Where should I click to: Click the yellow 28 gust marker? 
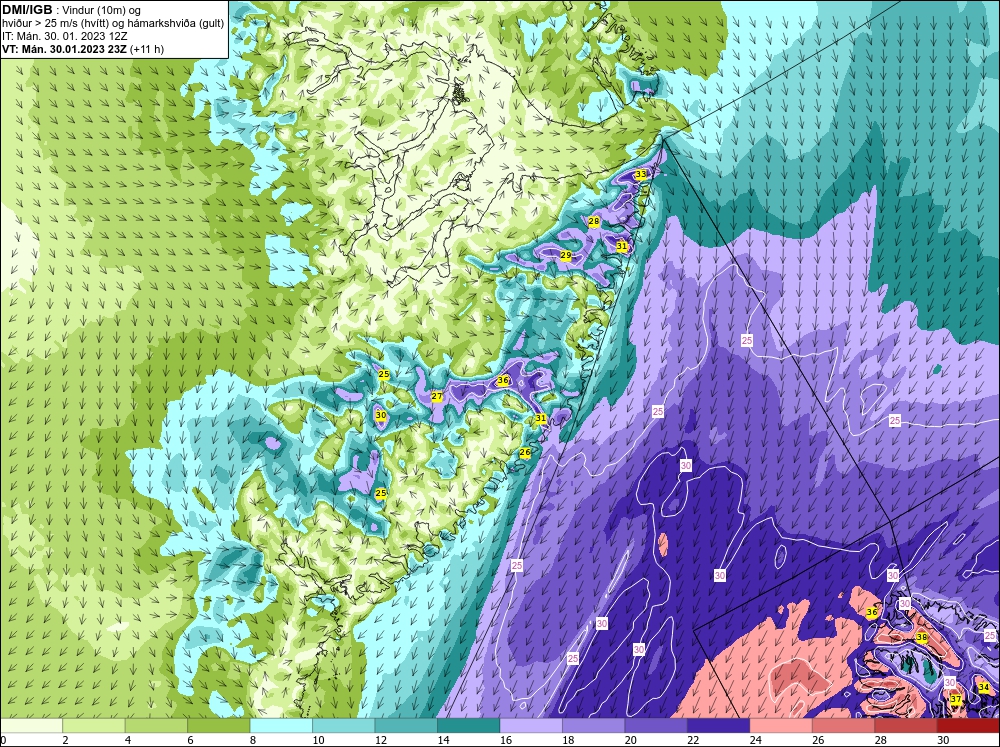(594, 221)
